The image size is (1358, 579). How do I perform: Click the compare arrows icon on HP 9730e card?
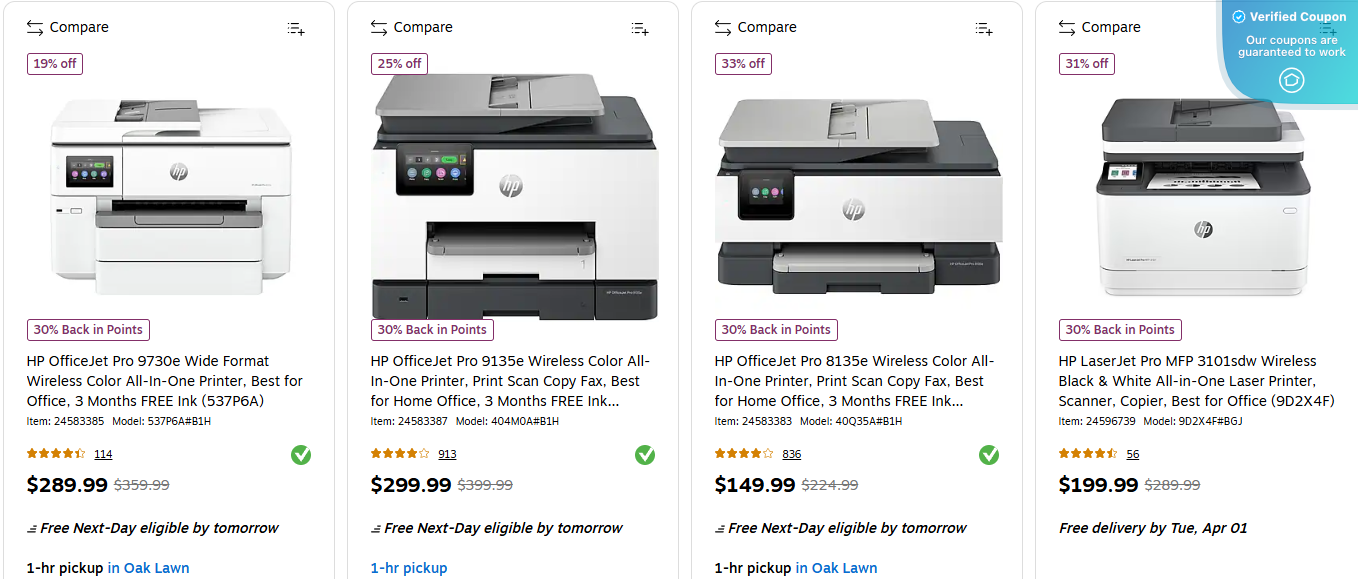[x=33, y=27]
